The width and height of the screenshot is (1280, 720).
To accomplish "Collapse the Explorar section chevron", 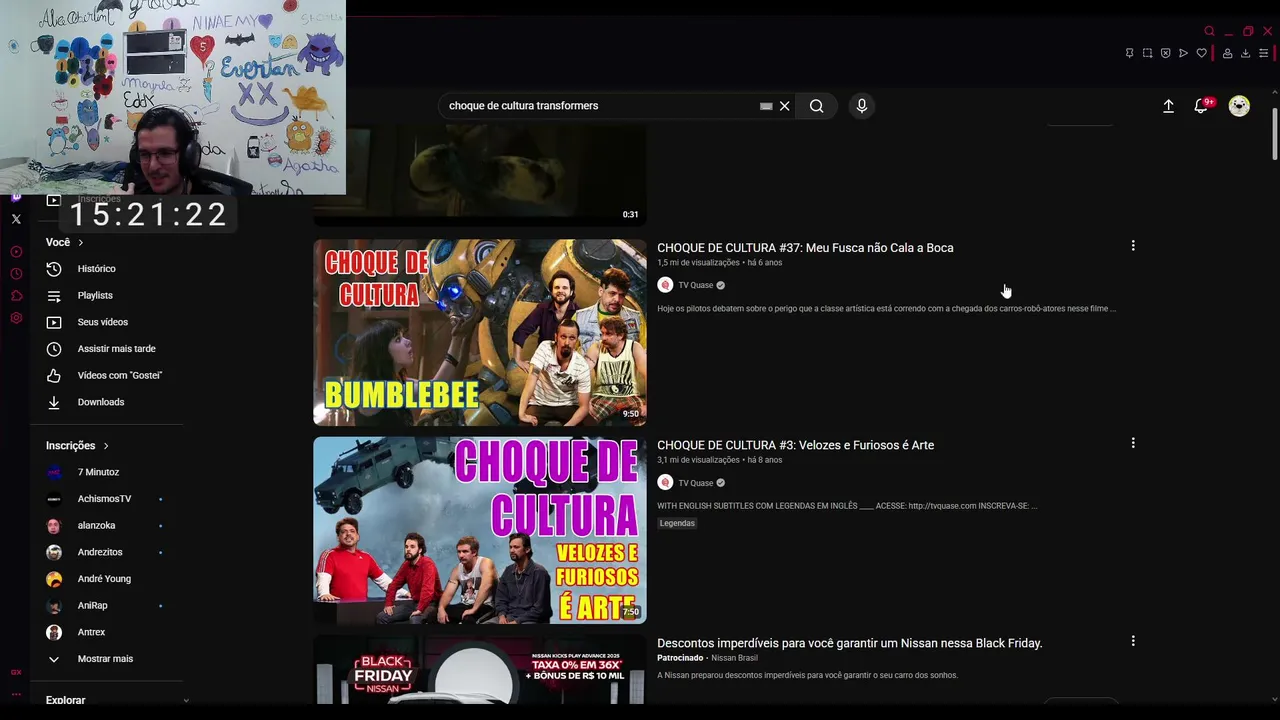I will tap(186, 701).
